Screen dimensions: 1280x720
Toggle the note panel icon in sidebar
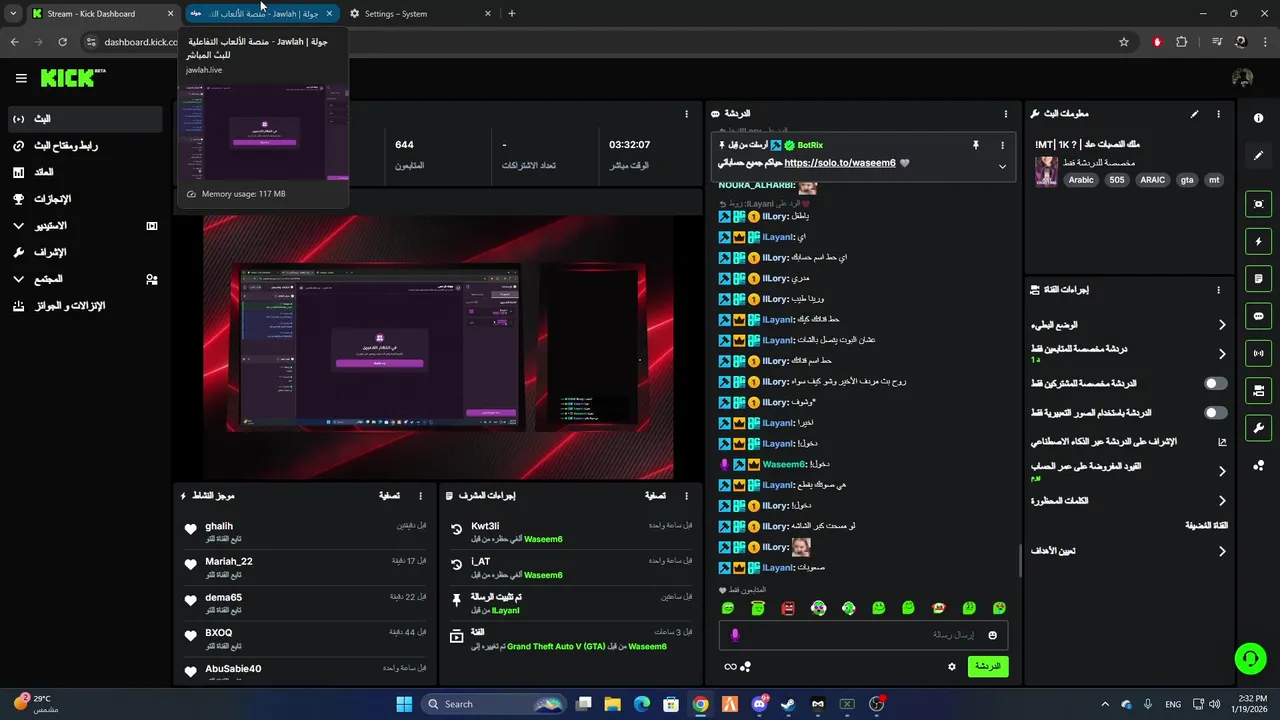coord(1258,278)
